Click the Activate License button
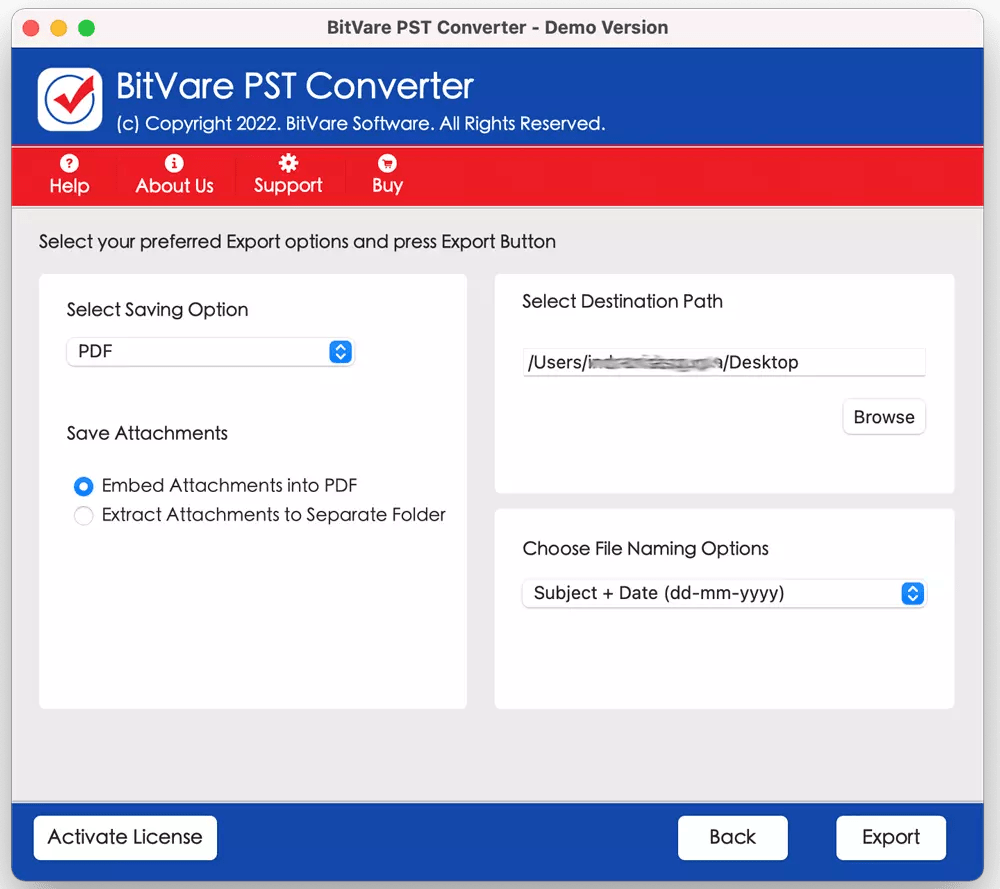The image size is (1000, 889). point(124,838)
